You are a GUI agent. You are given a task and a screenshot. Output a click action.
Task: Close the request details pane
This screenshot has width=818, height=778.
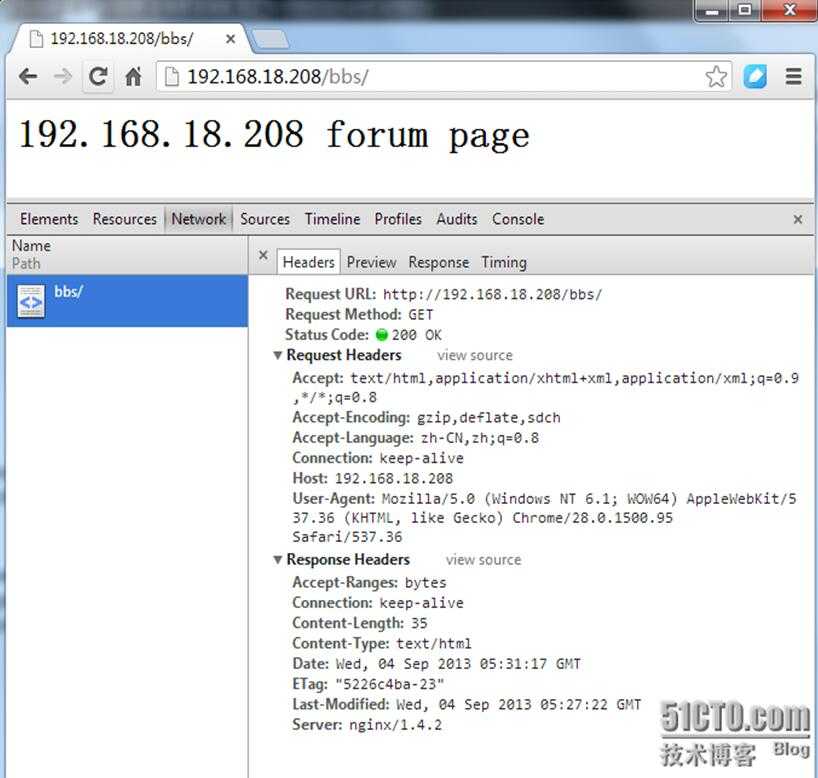pyautogui.click(x=263, y=255)
